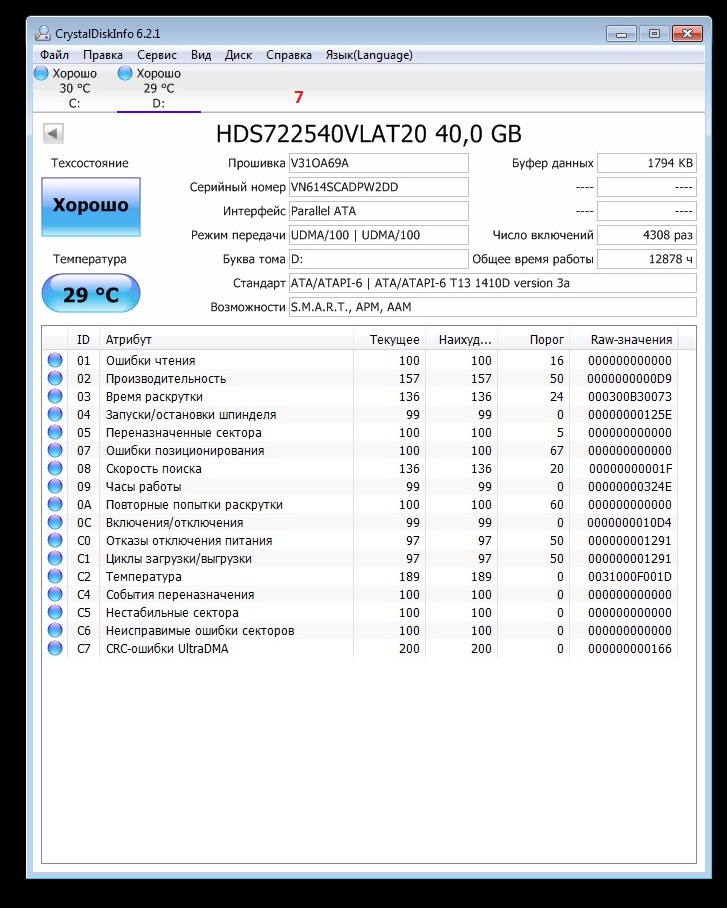
Task: Click status orb for C7 CRC-ошибки UltraDMA
Action: [x=54, y=649]
